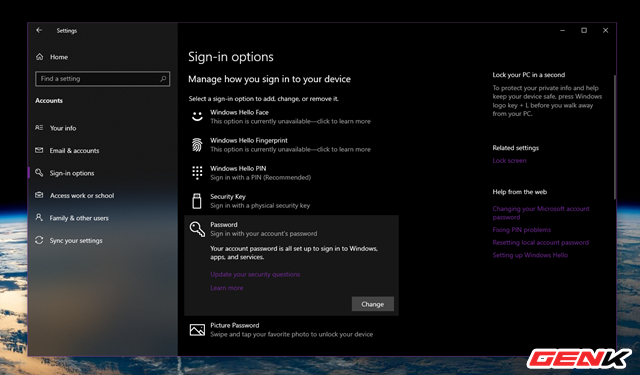Focus the Find a setting search box

point(102,79)
